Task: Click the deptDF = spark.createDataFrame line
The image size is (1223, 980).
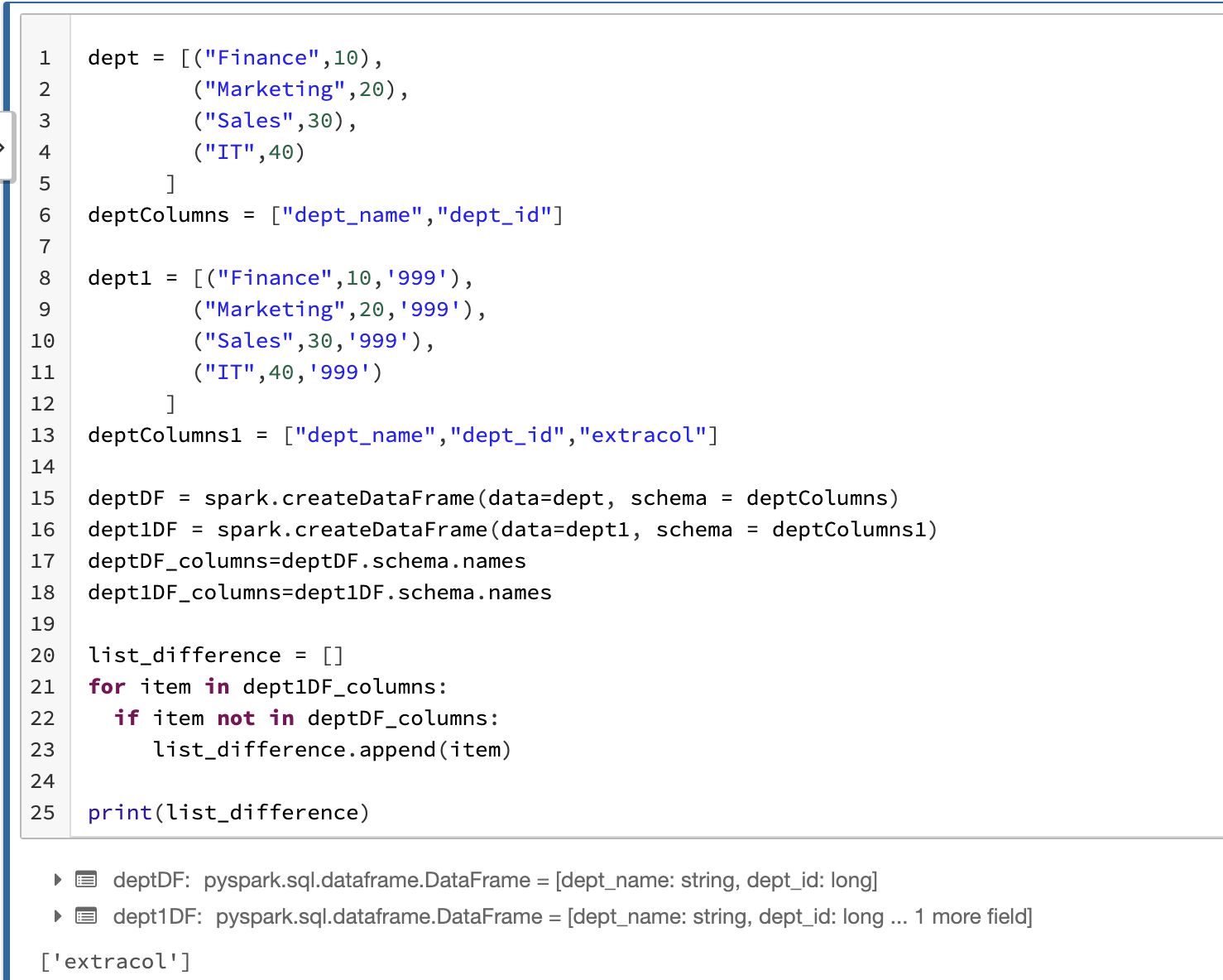Action: tap(493, 497)
